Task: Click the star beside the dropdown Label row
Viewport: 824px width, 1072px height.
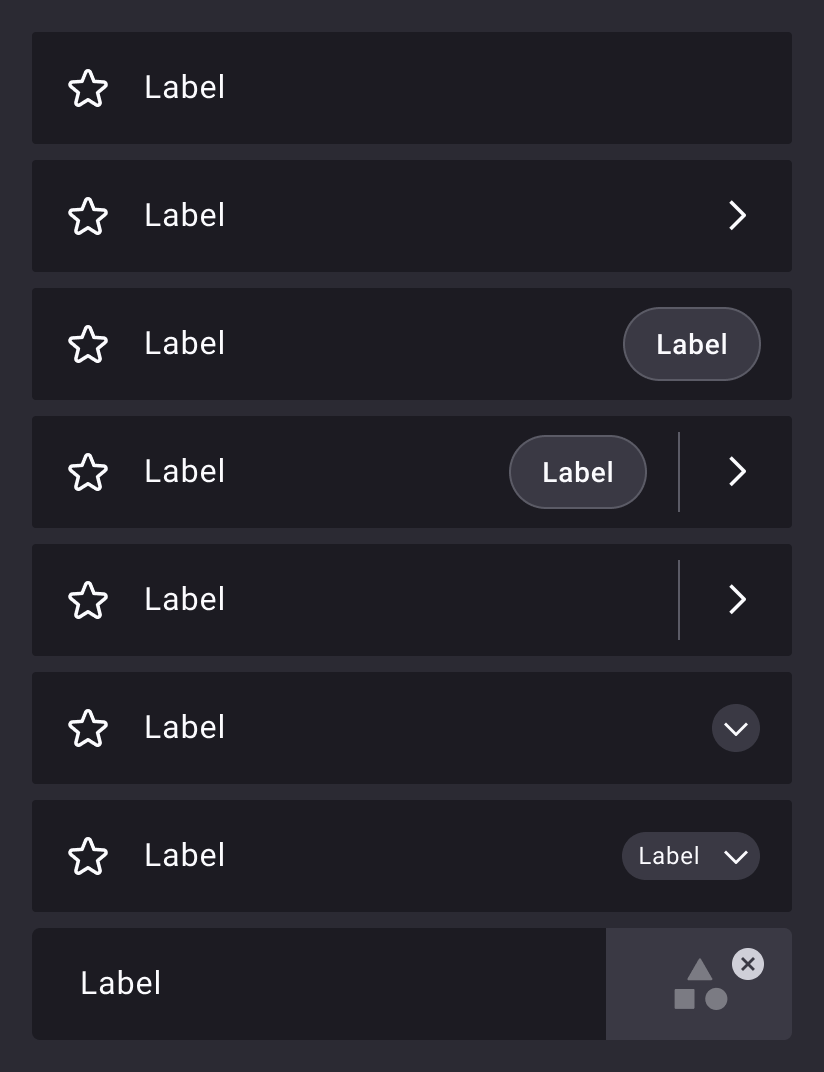Action: pyautogui.click(x=88, y=856)
